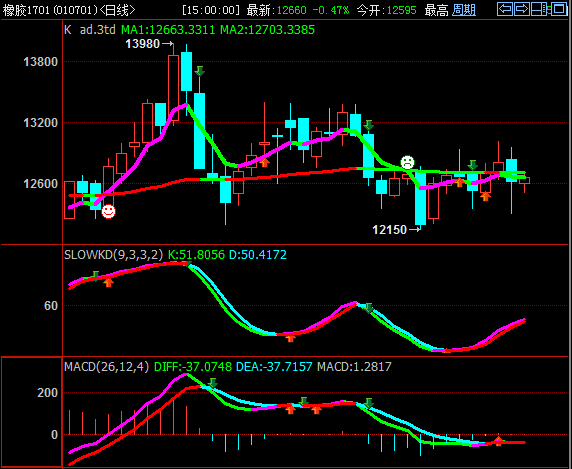Click the [15:00:00] timestamp

(211, 10)
